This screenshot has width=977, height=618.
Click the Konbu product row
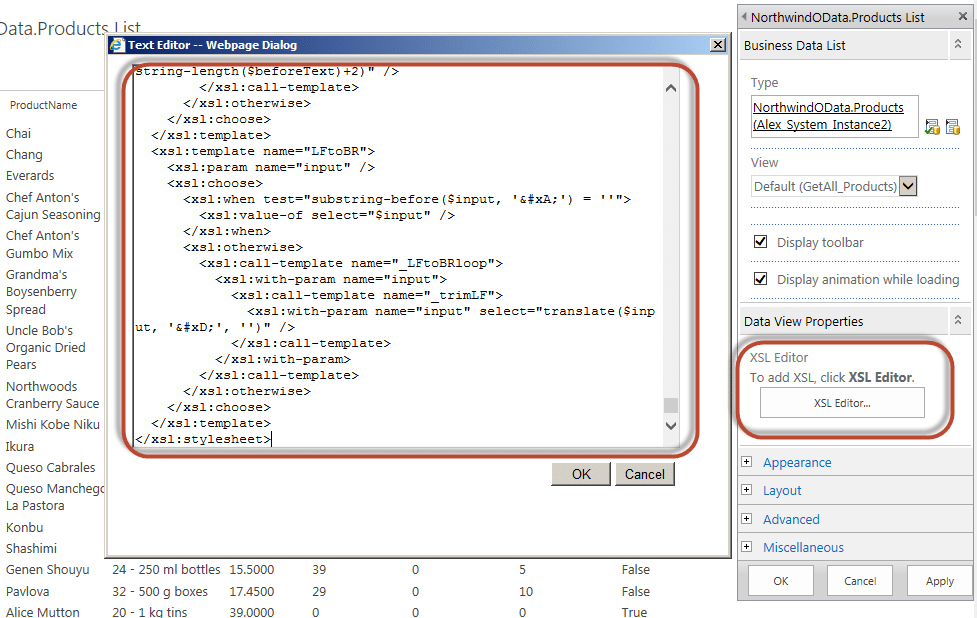[24, 527]
